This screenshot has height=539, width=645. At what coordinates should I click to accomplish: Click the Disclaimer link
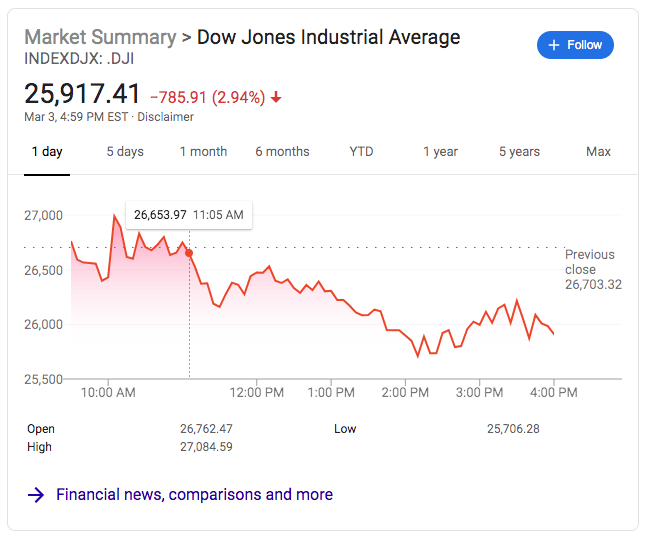(x=168, y=117)
